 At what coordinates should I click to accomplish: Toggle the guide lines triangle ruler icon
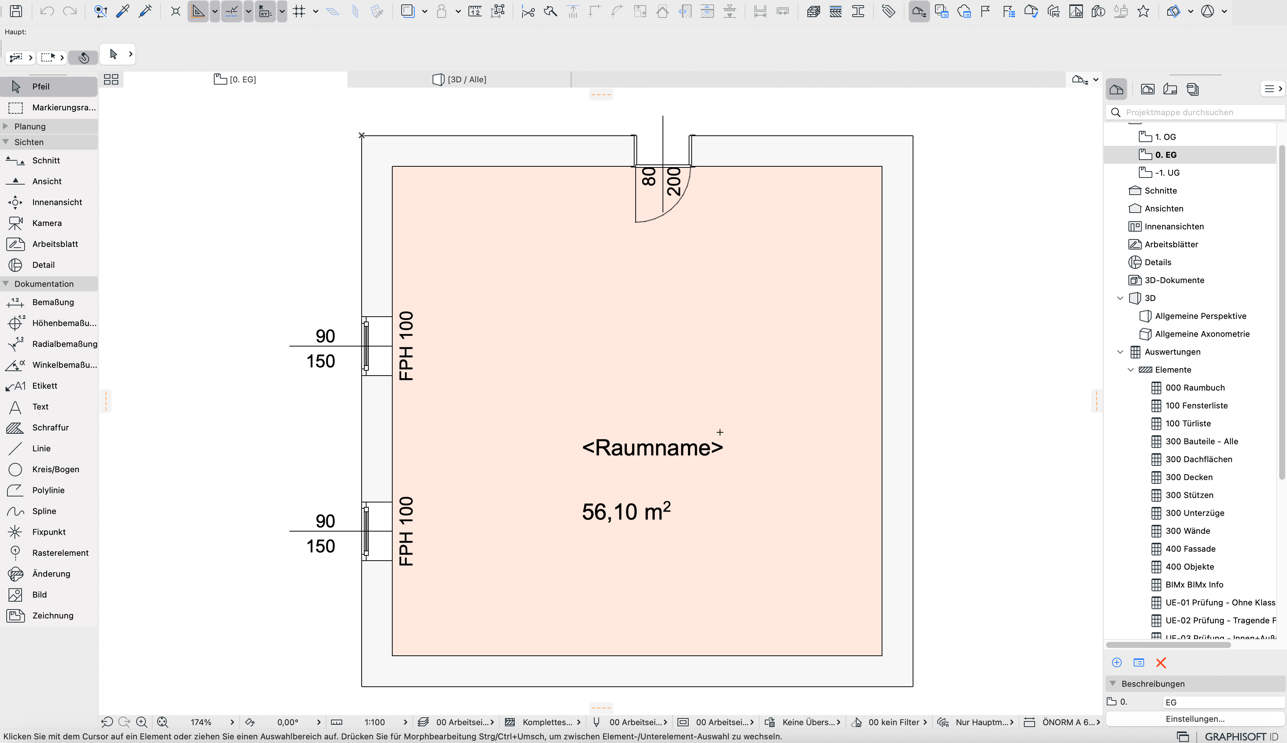pos(199,12)
